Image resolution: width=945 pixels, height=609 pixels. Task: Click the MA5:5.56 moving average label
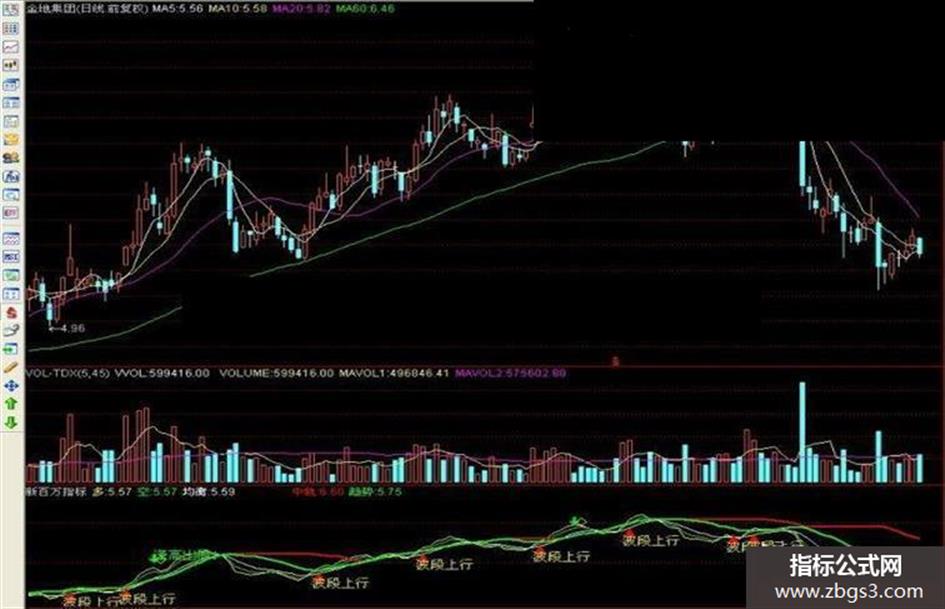[177, 9]
